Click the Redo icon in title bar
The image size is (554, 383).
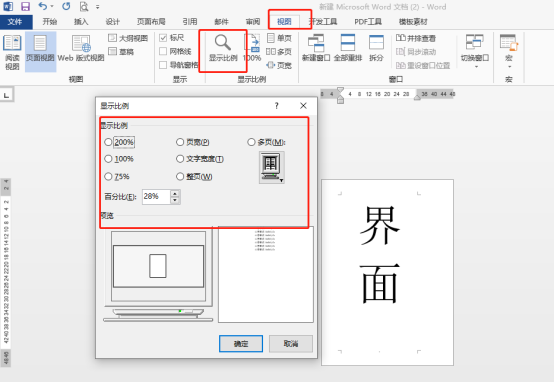click(66, 6)
